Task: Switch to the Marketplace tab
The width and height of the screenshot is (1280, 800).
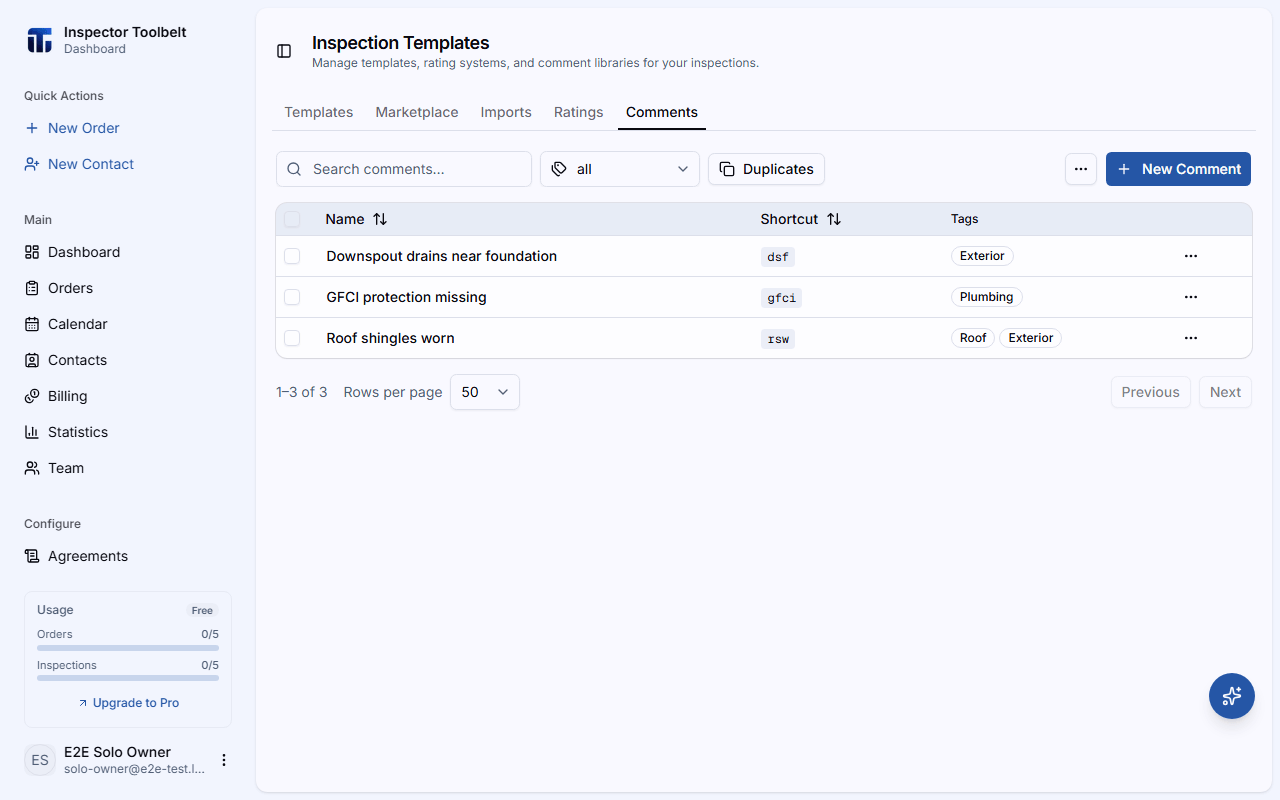Action: click(x=417, y=112)
